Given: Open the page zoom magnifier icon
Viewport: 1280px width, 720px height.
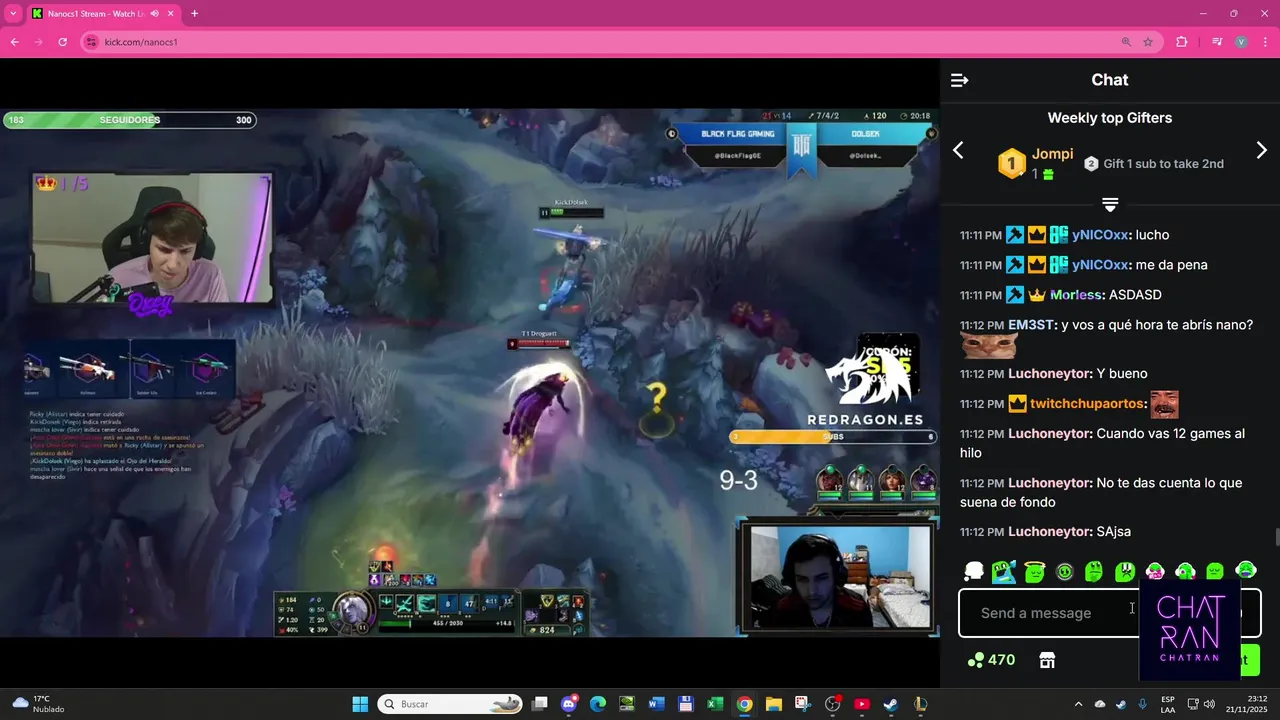Looking at the screenshot, I should point(1126,42).
